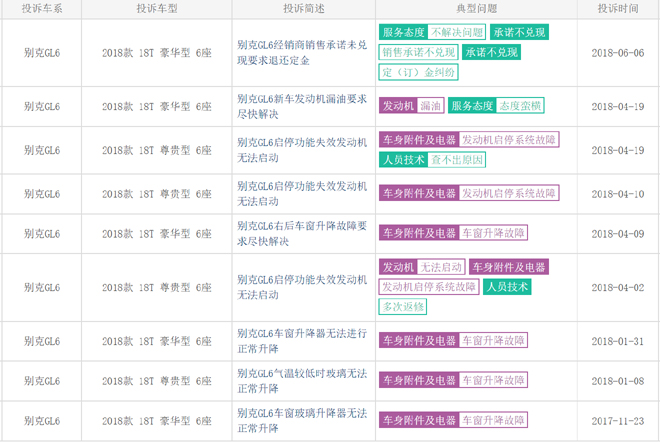Open complaint 别克GL6车窗升降器无法进行正常升降

[302, 341]
